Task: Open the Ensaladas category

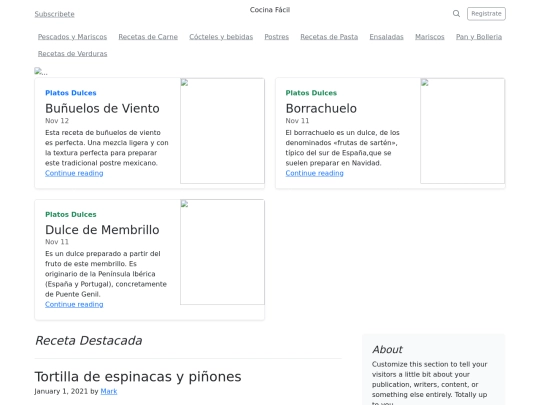Action: pyautogui.click(x=386, y=37)
